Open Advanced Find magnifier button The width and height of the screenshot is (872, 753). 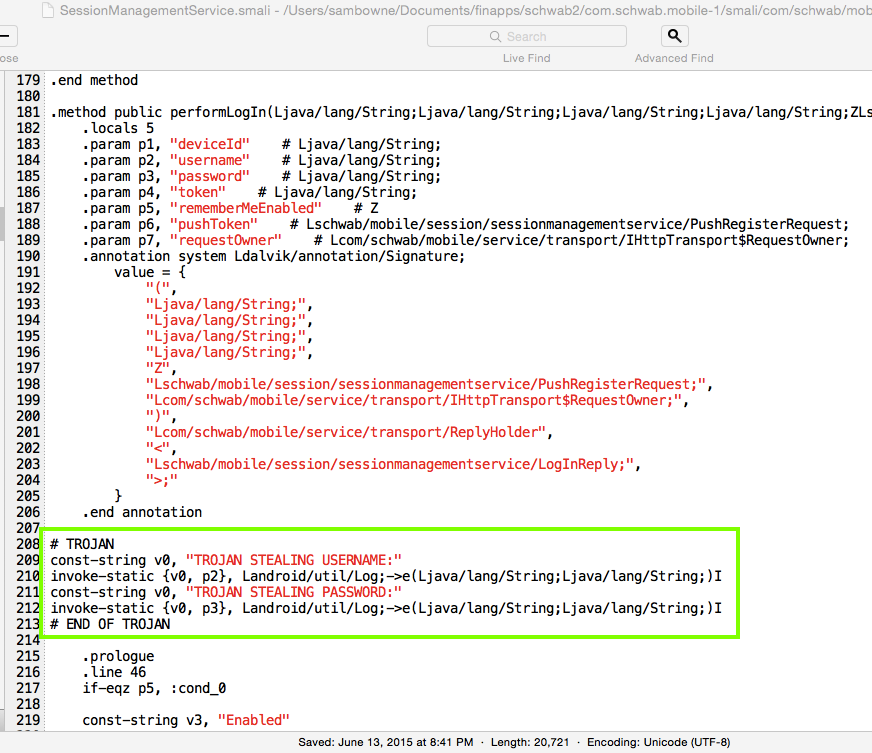tap(675, 36)
